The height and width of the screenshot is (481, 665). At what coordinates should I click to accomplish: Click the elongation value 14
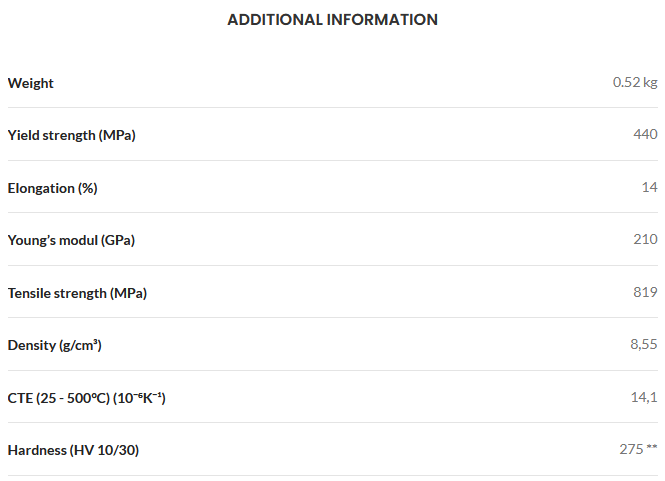click(649, 187)
